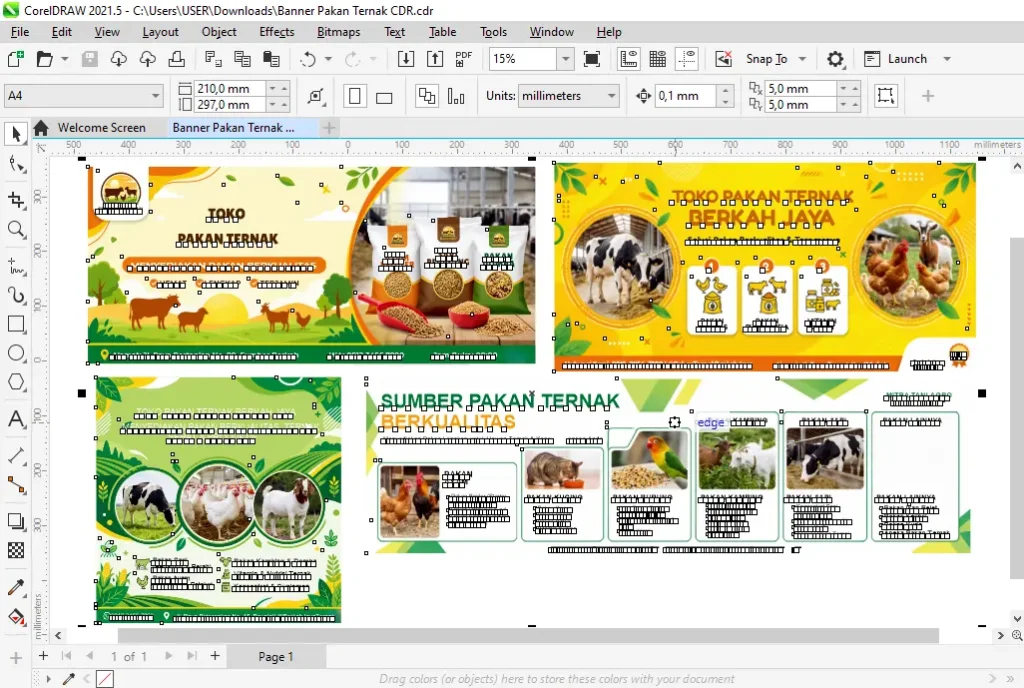The width and height of the screenshot is (1024, 688).
Task: Select the Artistic Media tool
Action: pos(16,296)
